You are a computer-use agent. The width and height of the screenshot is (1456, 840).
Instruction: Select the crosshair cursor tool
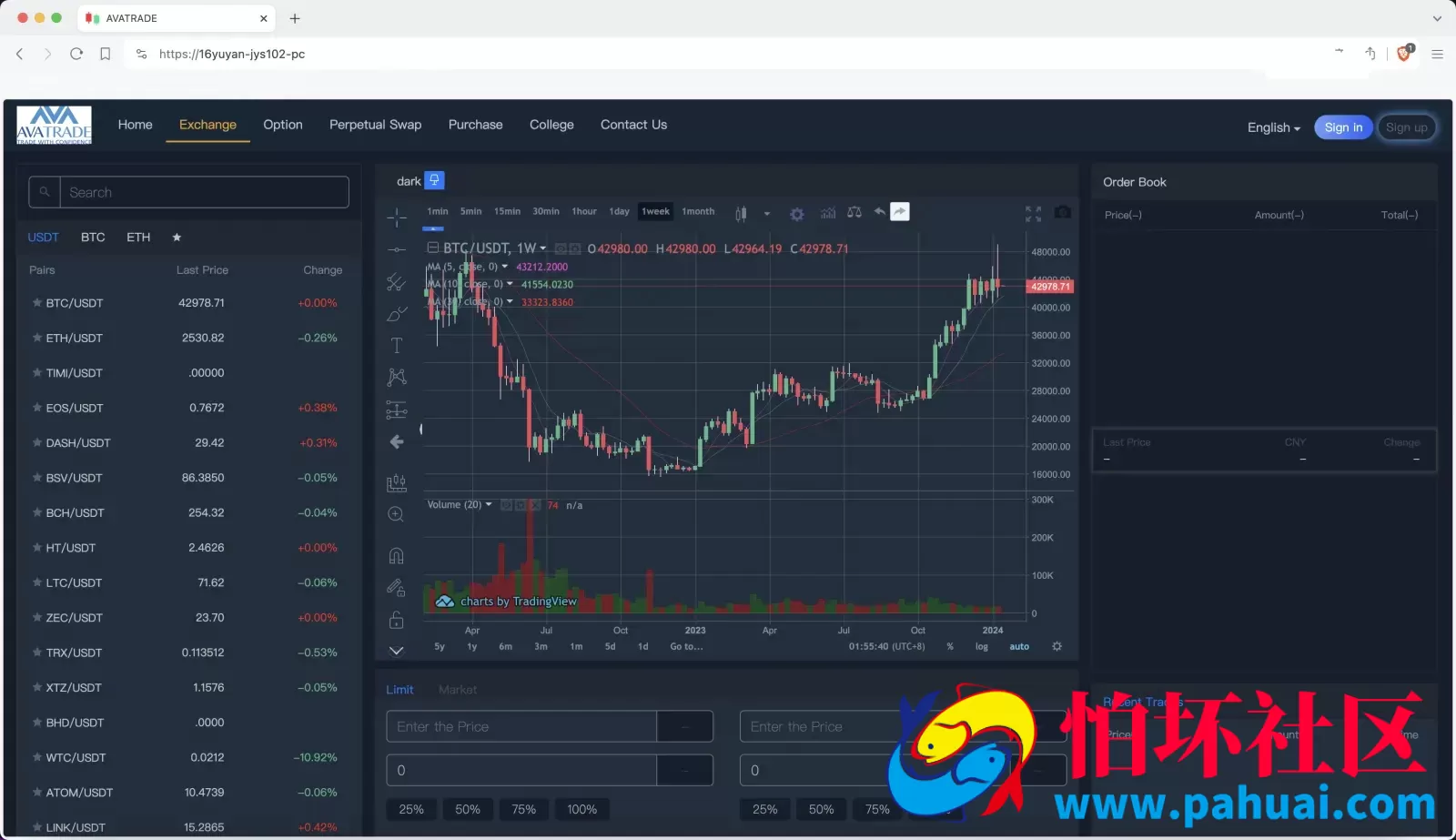397,217
